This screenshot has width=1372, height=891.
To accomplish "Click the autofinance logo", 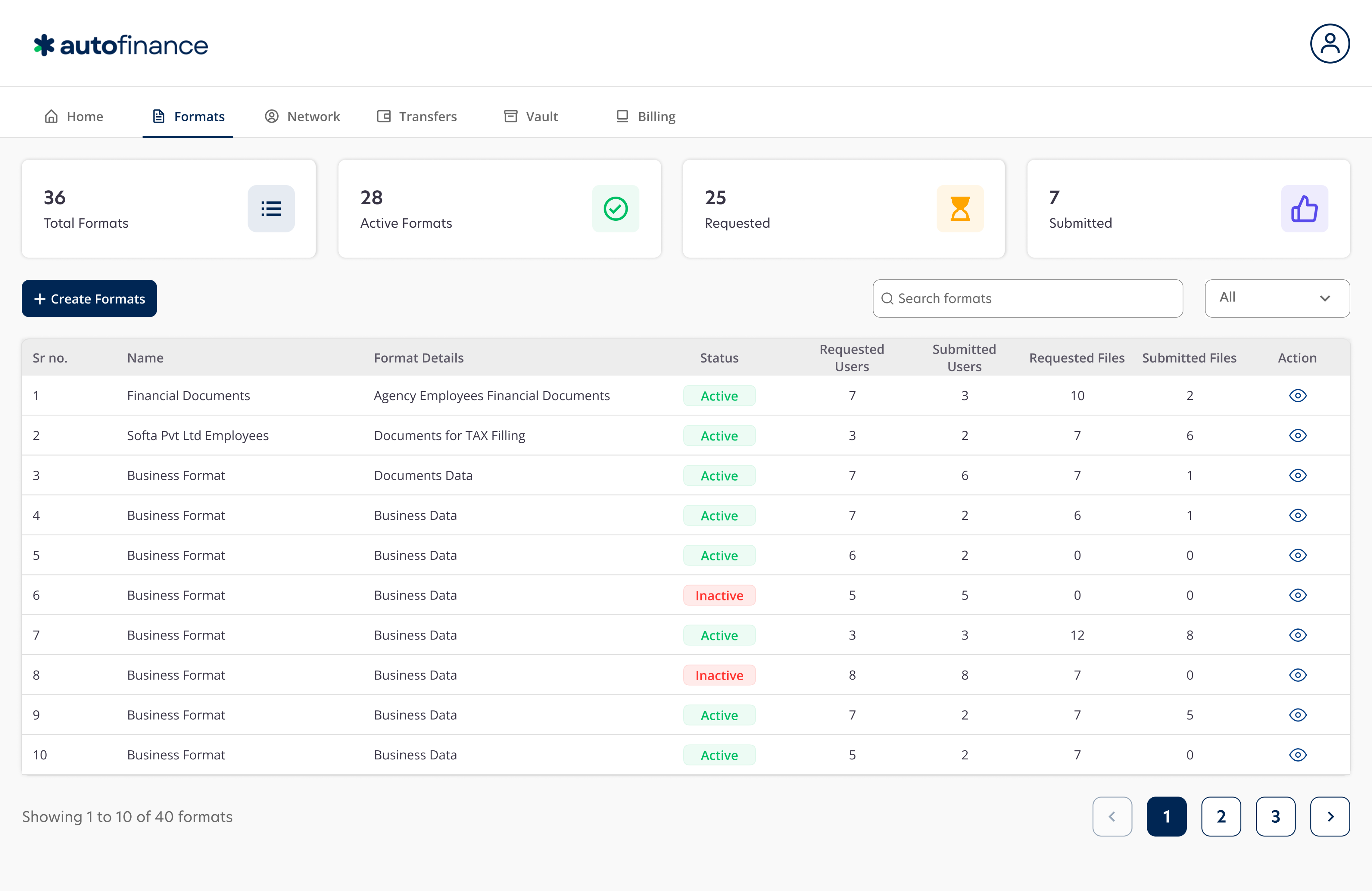I will point(121,45).
